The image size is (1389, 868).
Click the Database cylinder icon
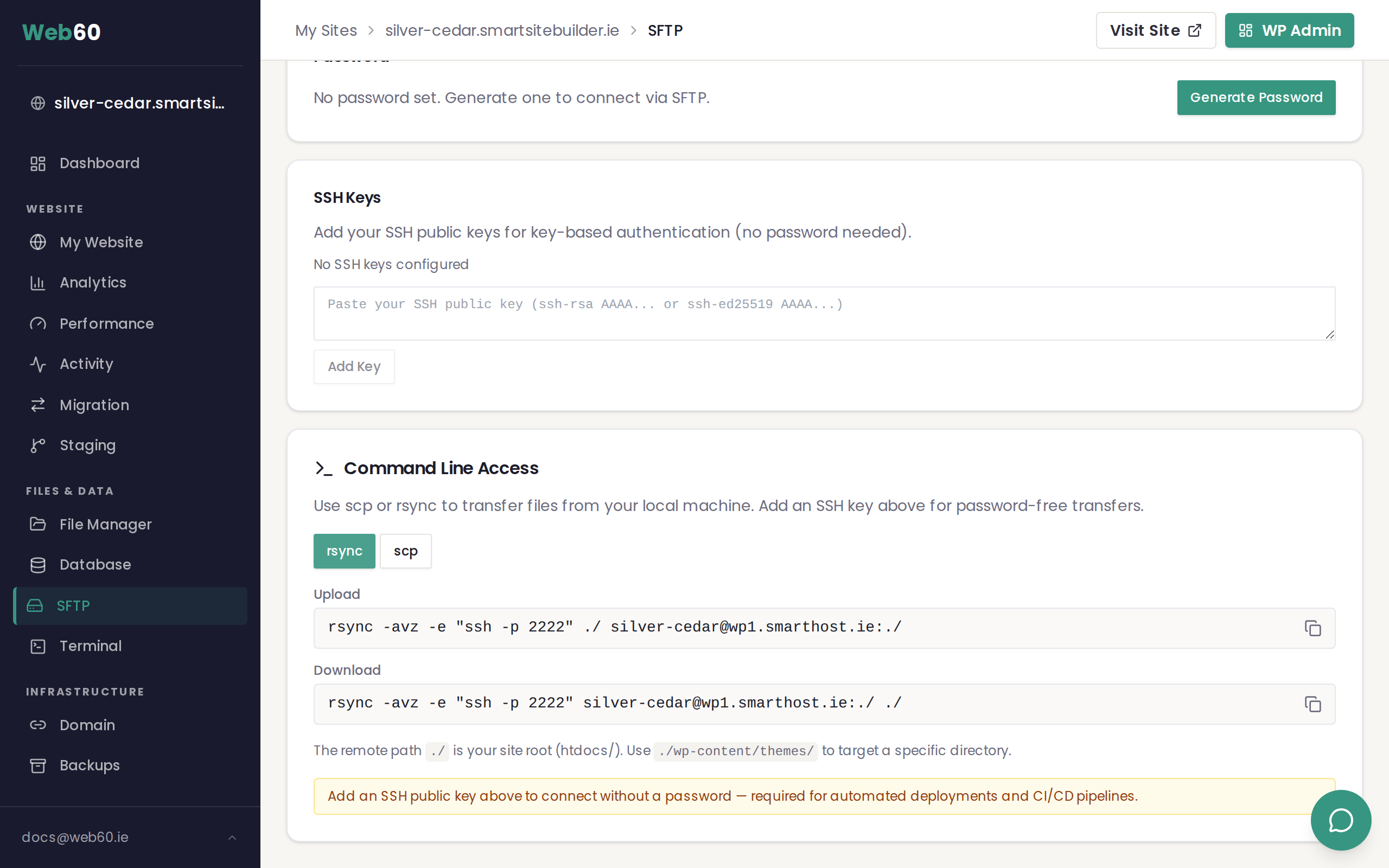tap(38, 565)
